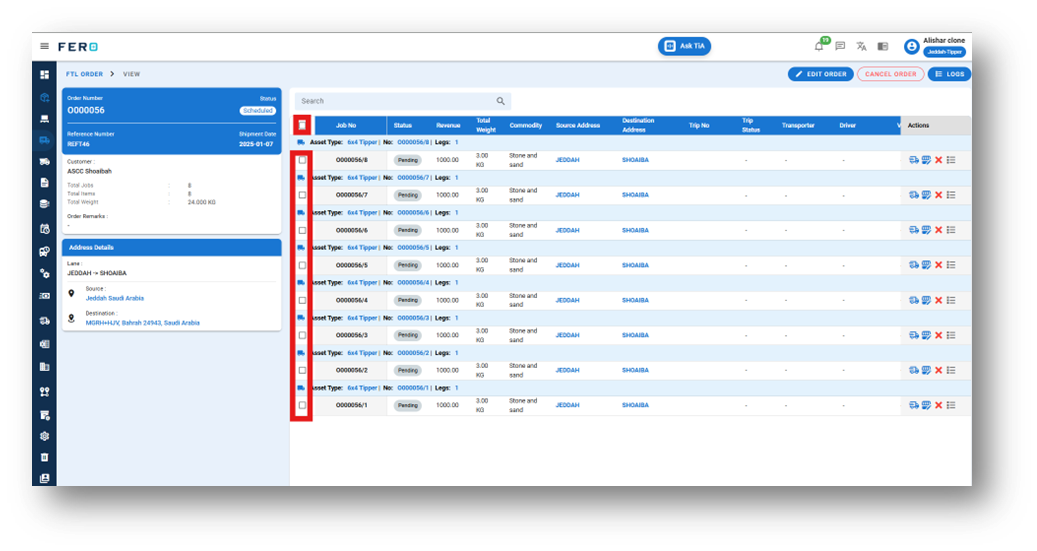Viewport: 1037px width, 551px height.
Task: Open the trash icon in sidebar
Action: [x=44, y=457]
